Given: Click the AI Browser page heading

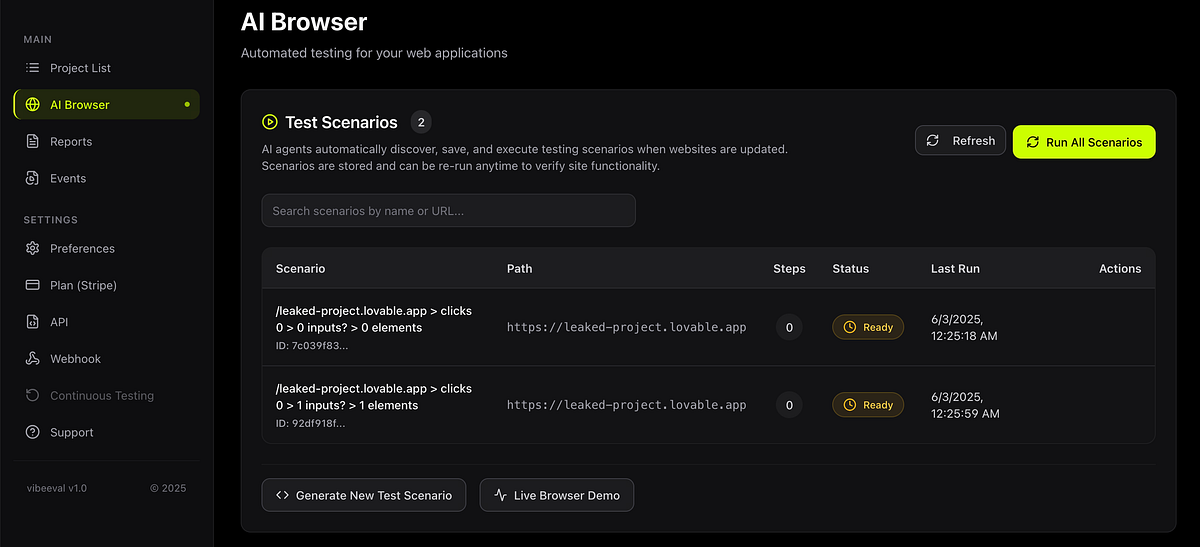Looking at the screenshot, I should [x=304, y=21].
